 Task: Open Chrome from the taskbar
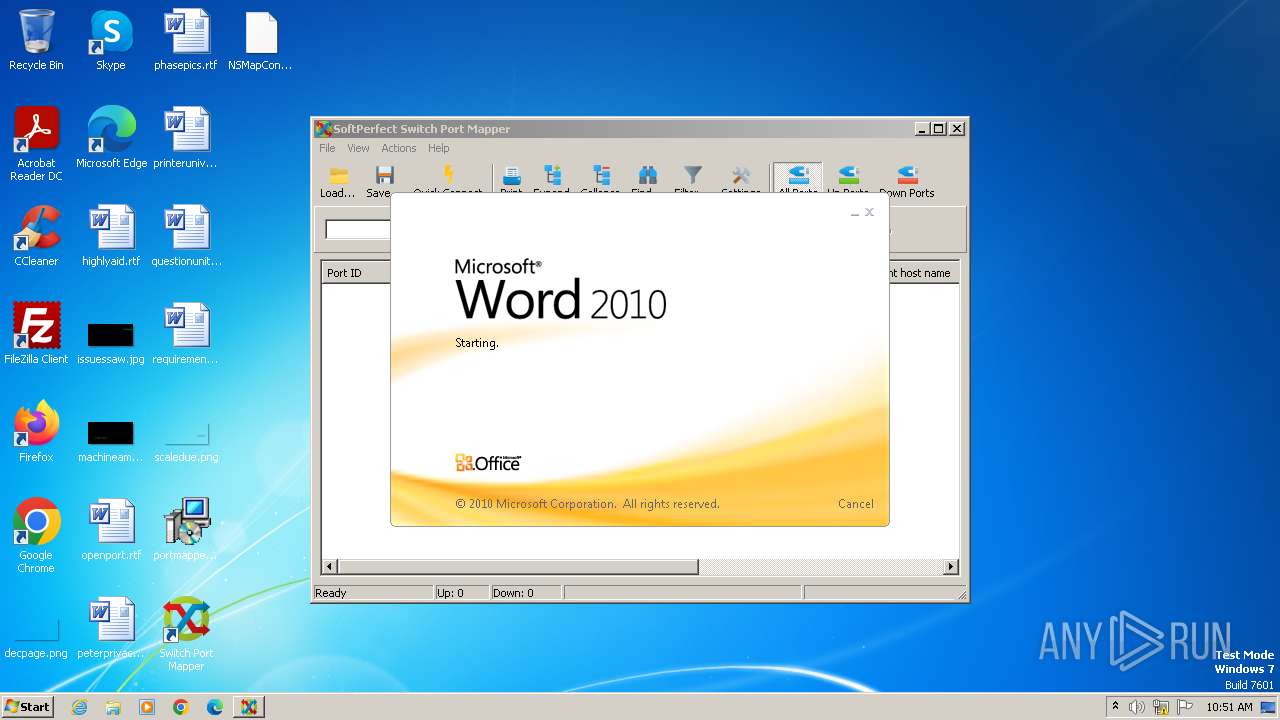click(x=181, y=707)
